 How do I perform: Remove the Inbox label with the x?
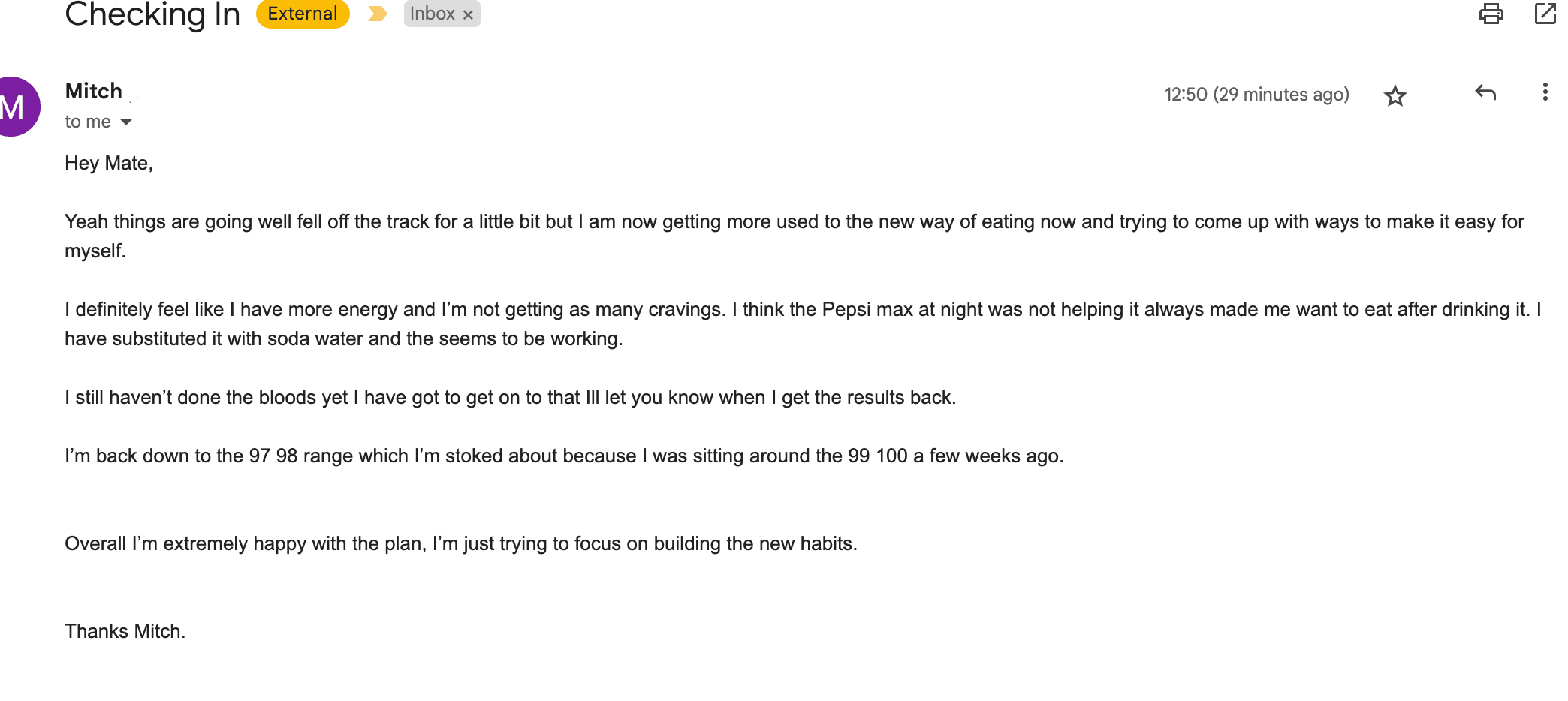(x=468, y=14)
